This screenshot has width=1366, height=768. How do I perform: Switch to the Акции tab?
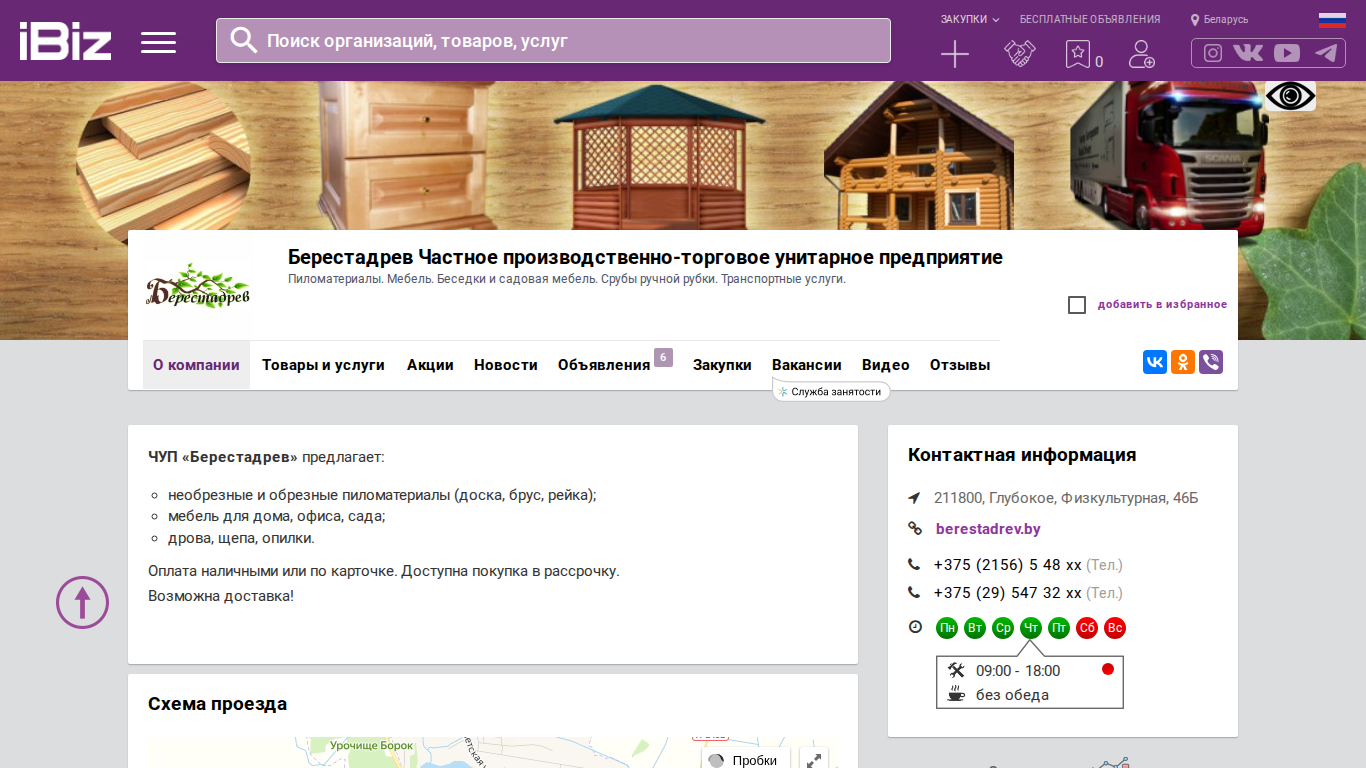pyautogui.click(x=430, y=365)
